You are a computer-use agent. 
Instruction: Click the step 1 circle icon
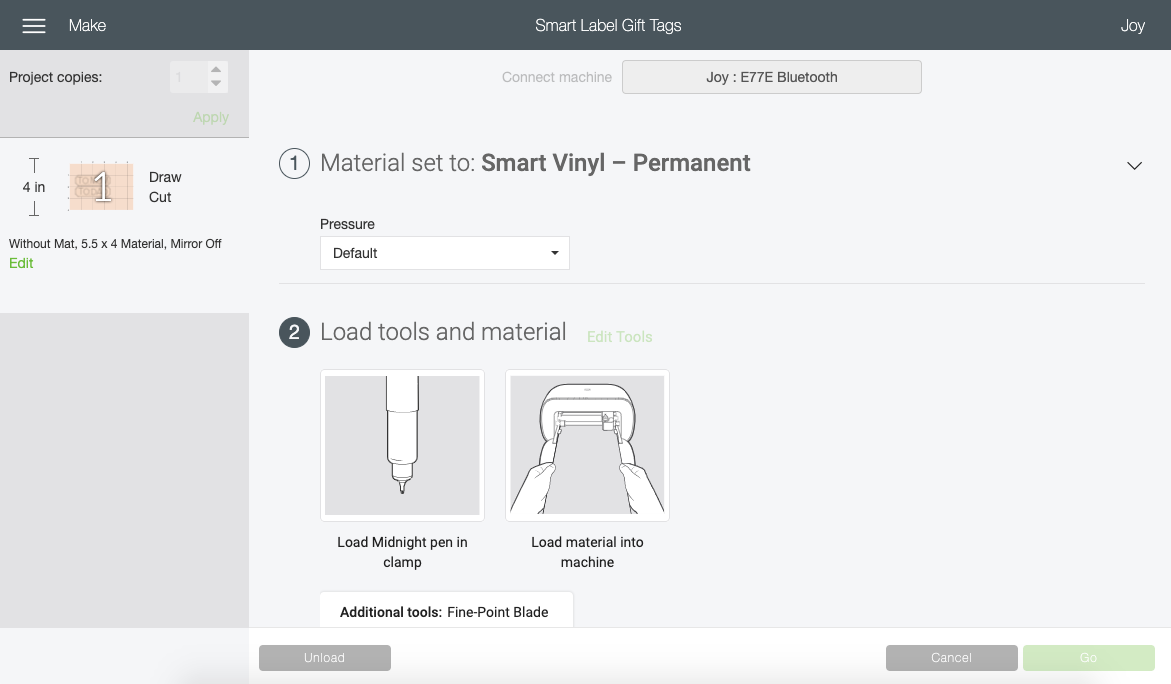pyautogui.click(x=294, y=163)
